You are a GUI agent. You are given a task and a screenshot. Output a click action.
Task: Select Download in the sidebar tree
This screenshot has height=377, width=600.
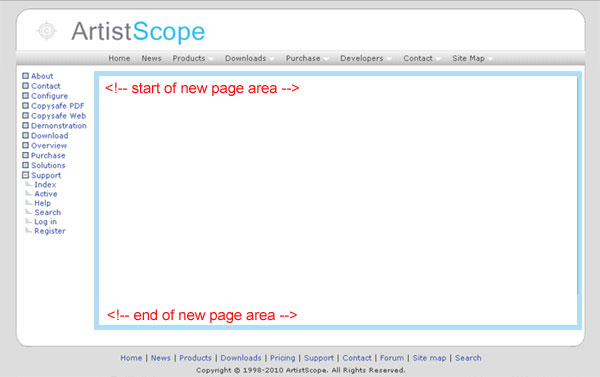49,135
